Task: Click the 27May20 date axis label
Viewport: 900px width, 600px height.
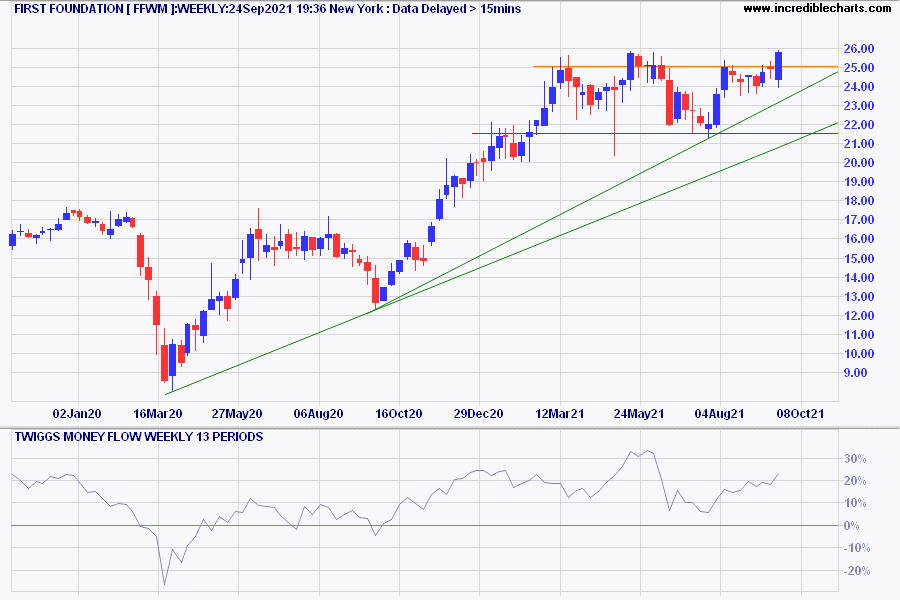Action: click(x=237, y=414)
